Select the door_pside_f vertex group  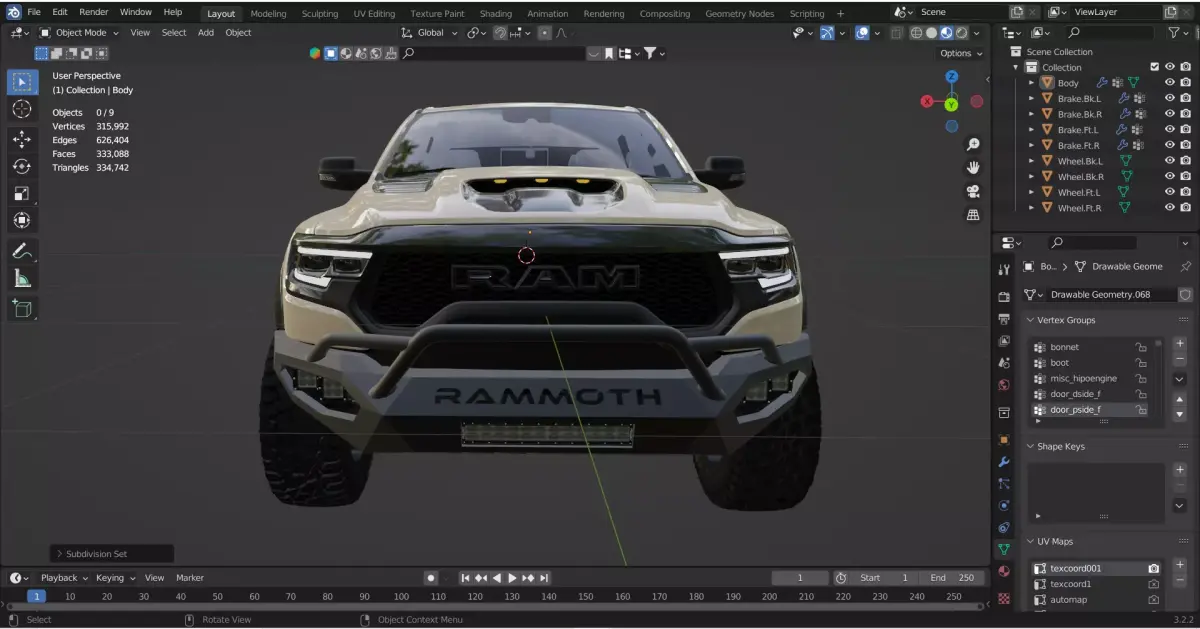1092,410
